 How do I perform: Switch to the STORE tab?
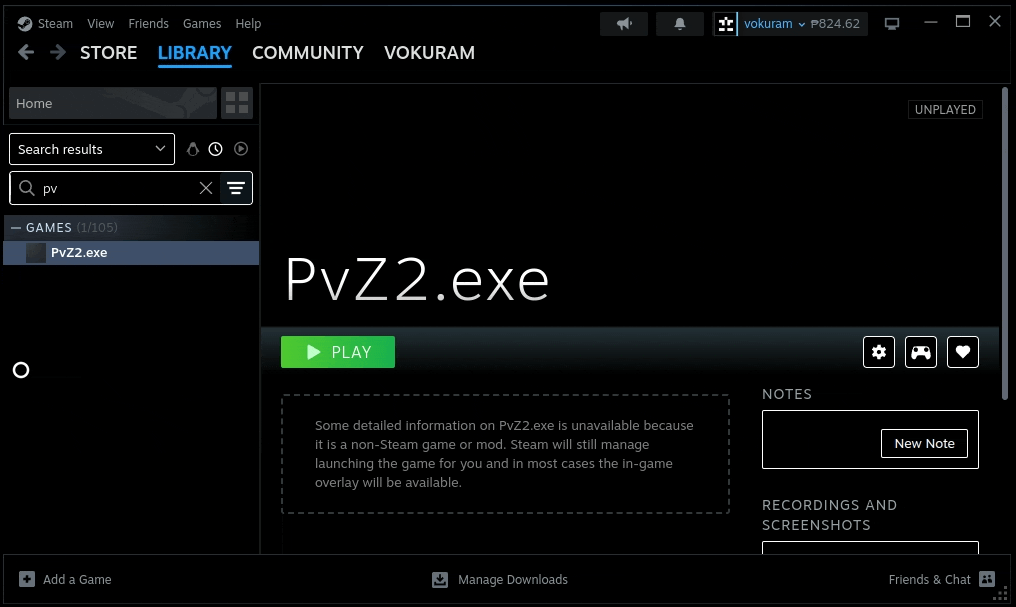click(x=108, y=52)
